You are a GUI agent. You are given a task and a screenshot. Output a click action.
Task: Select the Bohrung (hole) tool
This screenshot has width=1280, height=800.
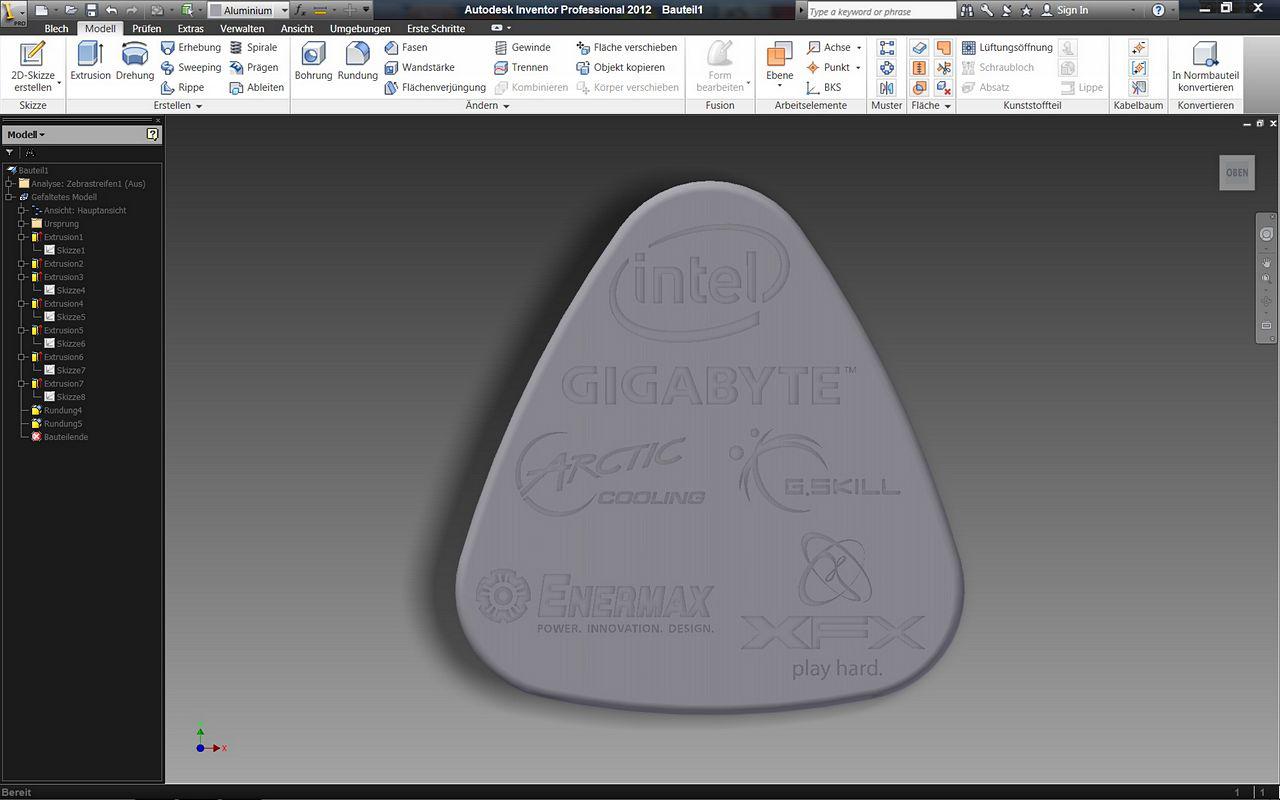[x=313, y=62]
